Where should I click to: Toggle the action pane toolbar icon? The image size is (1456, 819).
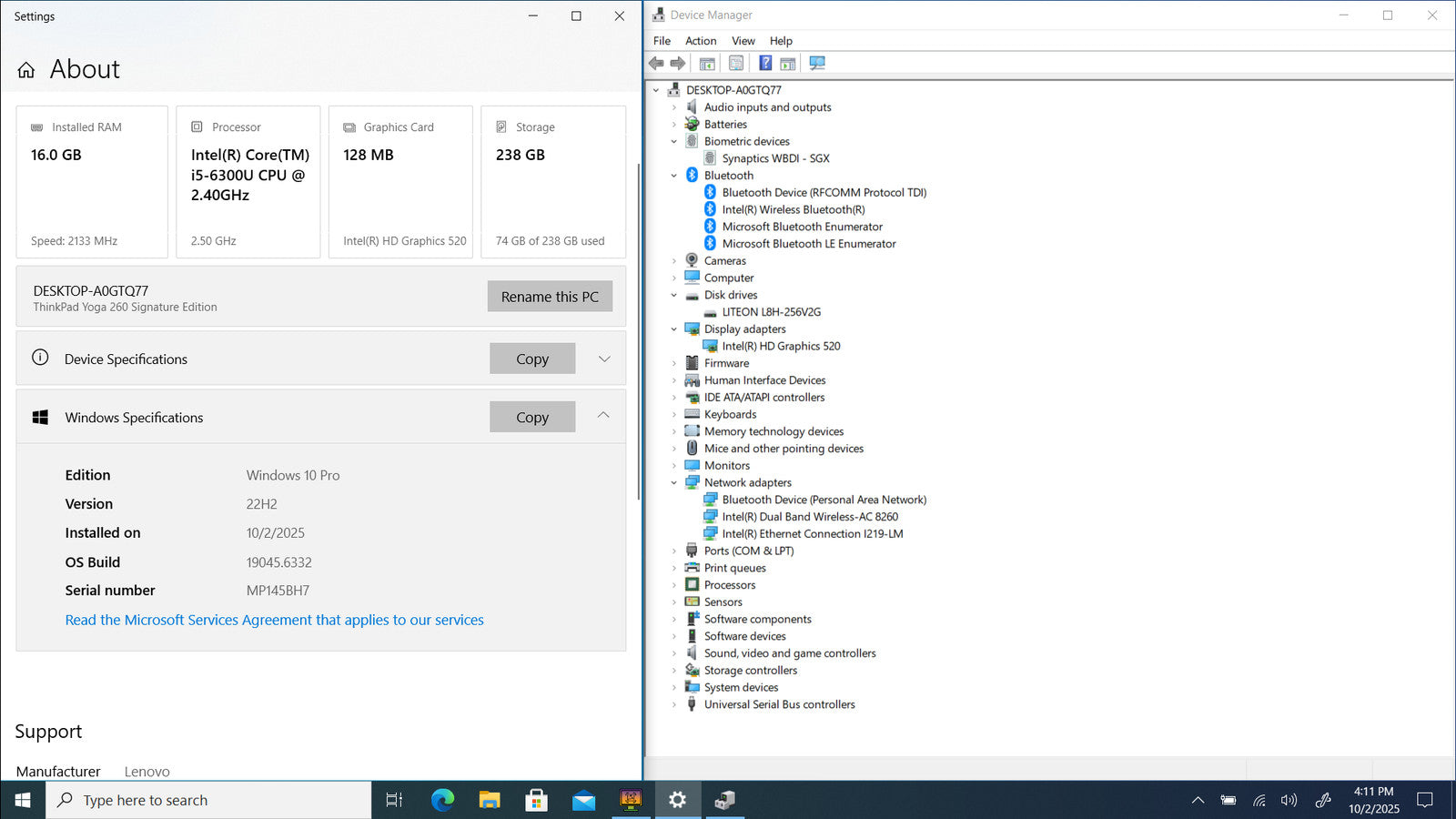tap(788, 63)
